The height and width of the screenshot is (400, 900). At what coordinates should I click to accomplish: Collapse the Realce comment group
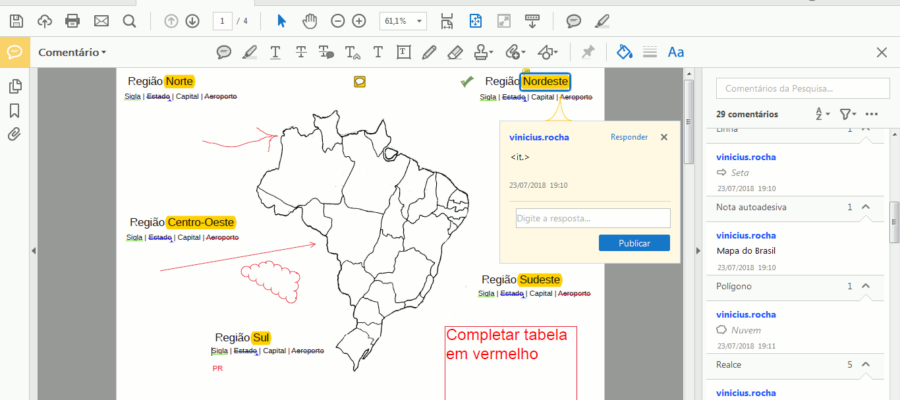pyautogui.click(x=866, y=364)
